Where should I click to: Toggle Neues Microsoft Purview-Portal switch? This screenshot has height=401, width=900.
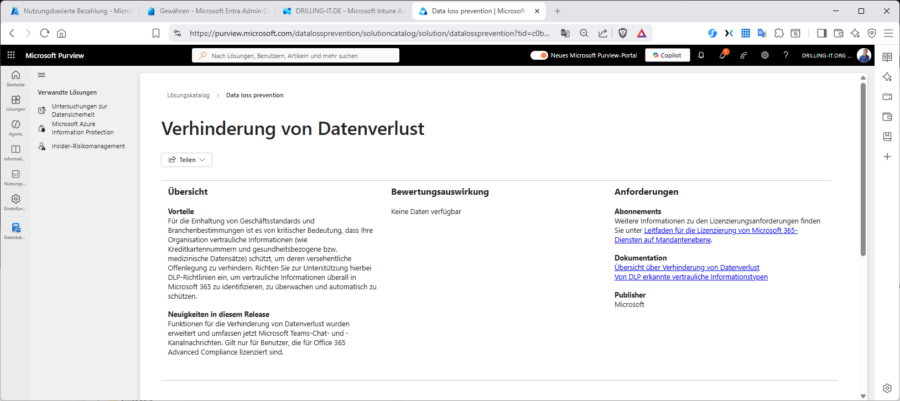point(539,56)
